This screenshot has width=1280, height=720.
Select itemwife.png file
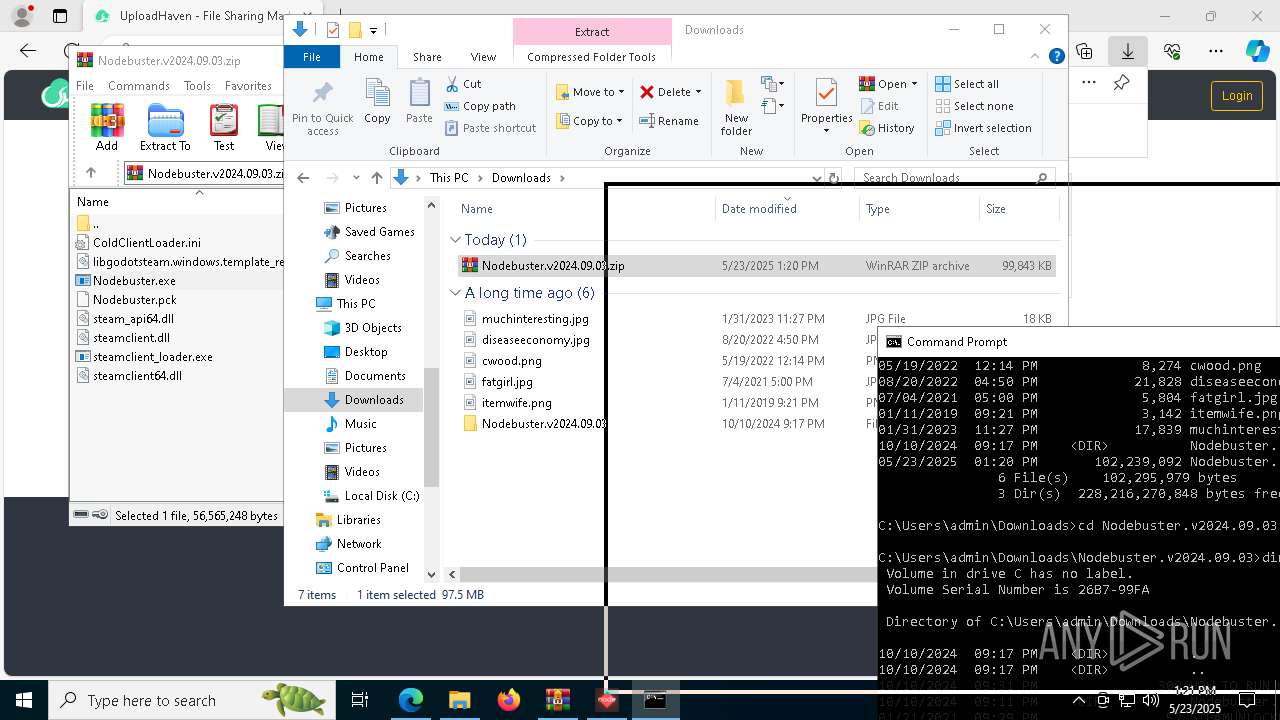pyautogui.click(x=516, y=403)
